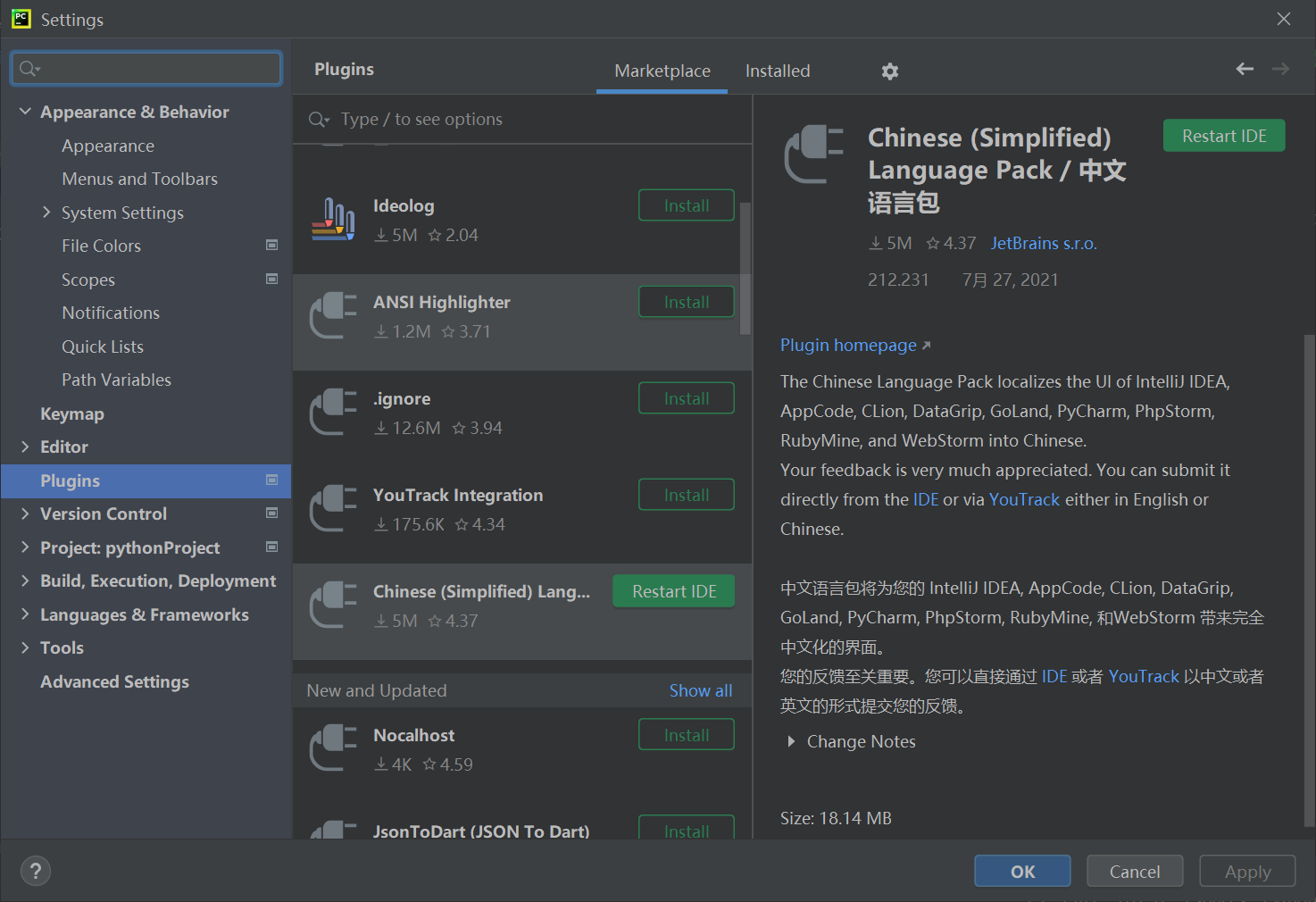Click the Ideolog plugin icon
Screen dimensions: 1316x902
click(333, 220)
